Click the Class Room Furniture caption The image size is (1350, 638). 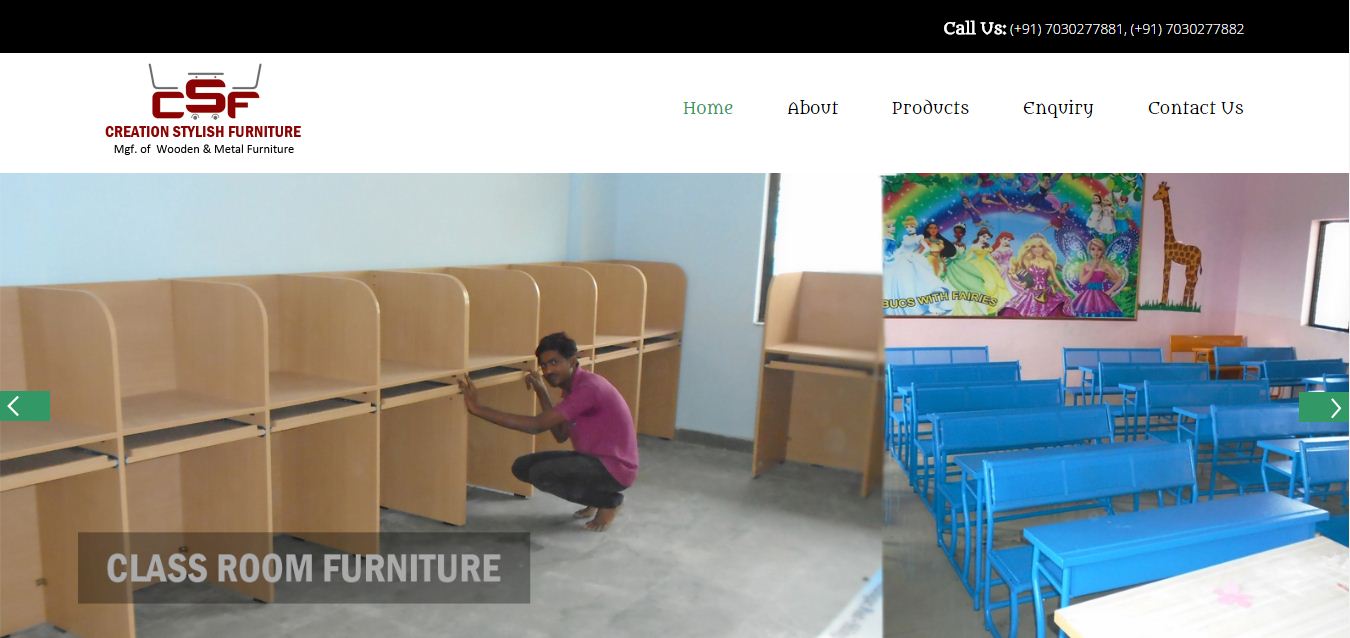(303, 568)
